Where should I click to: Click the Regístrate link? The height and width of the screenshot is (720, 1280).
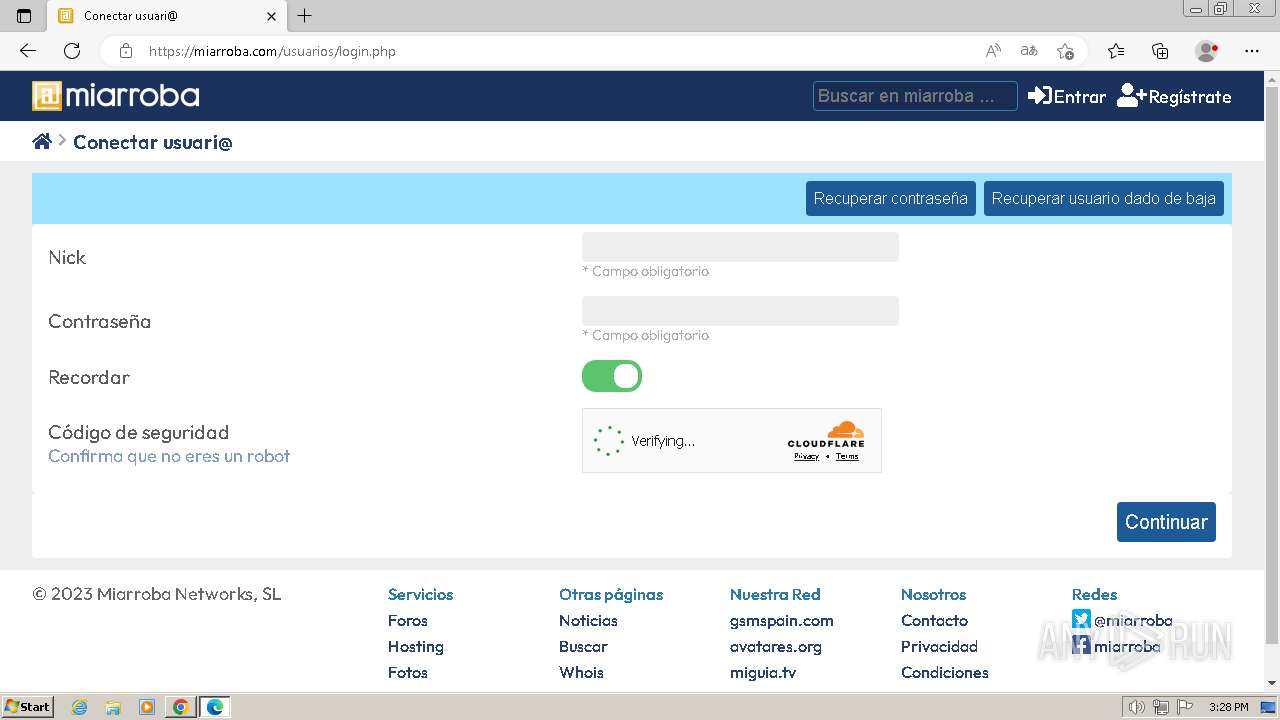click(x=1174, y=96)
